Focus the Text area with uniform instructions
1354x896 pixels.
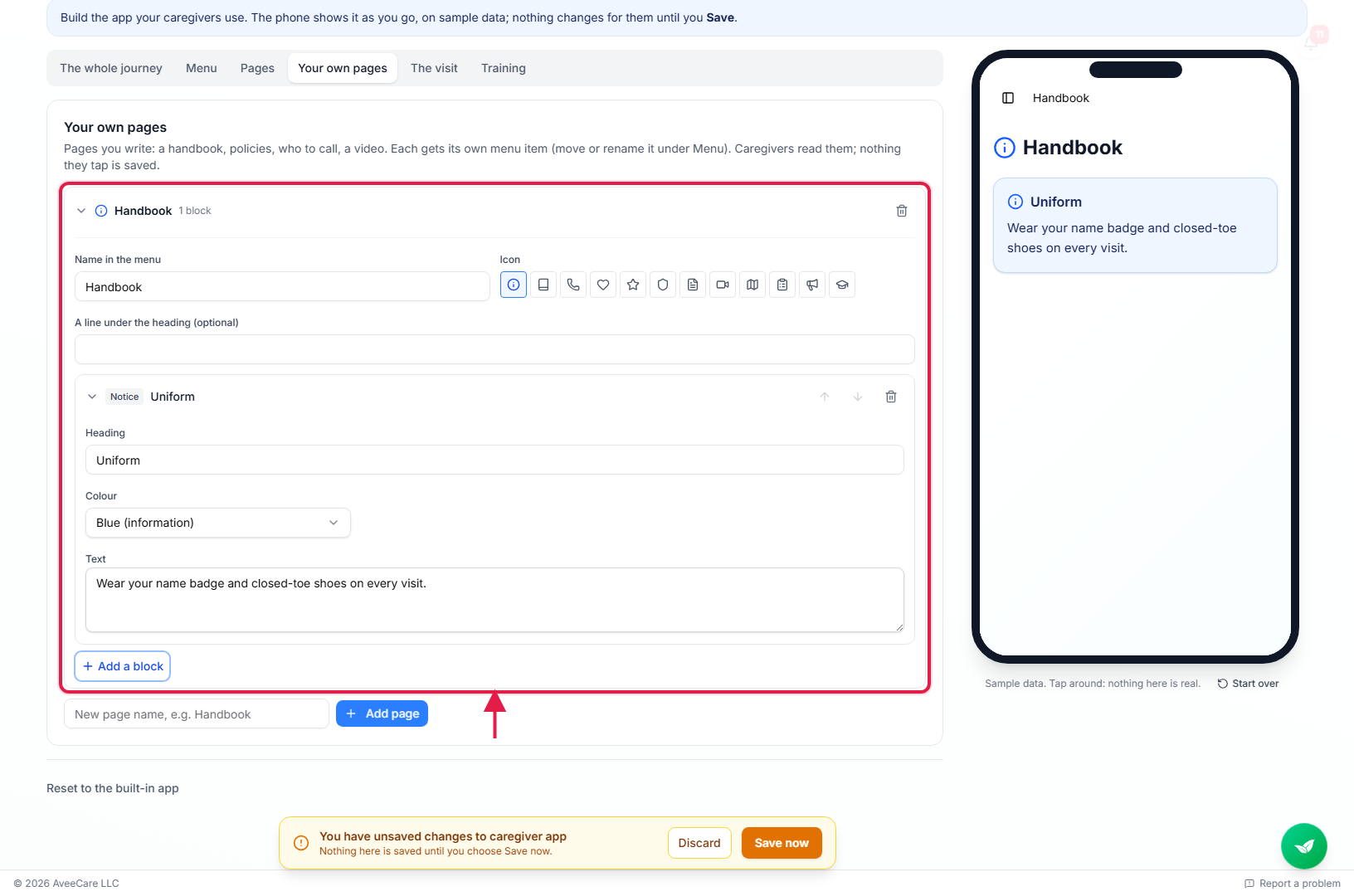[x=494, y=600]
